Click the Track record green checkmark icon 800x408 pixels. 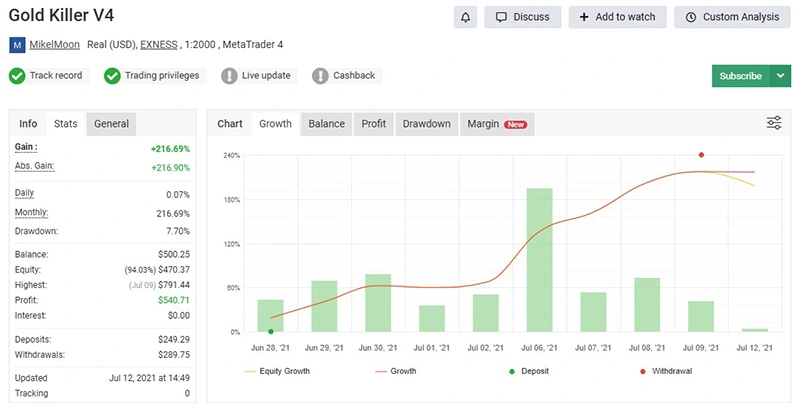pos(17,76)
